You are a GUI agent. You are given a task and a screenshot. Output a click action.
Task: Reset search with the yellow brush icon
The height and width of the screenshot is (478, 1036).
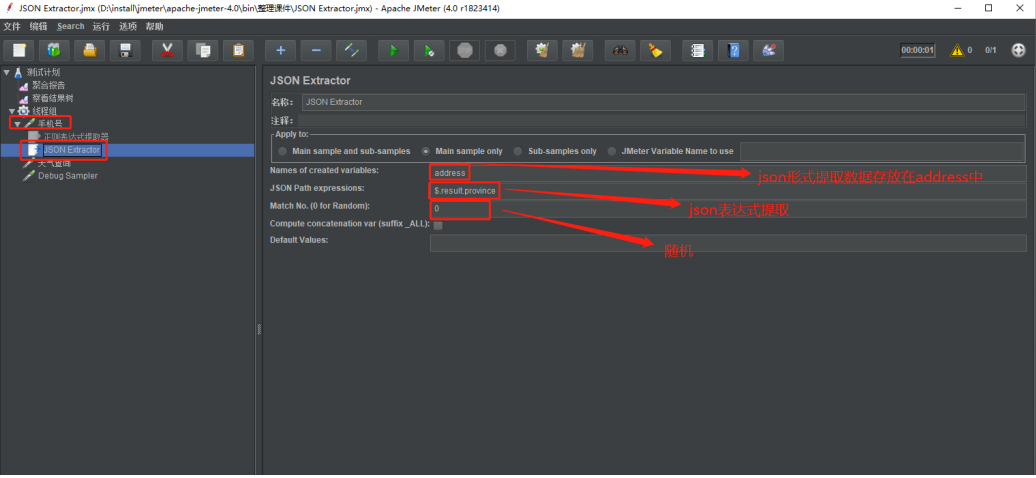coord(655,50)
